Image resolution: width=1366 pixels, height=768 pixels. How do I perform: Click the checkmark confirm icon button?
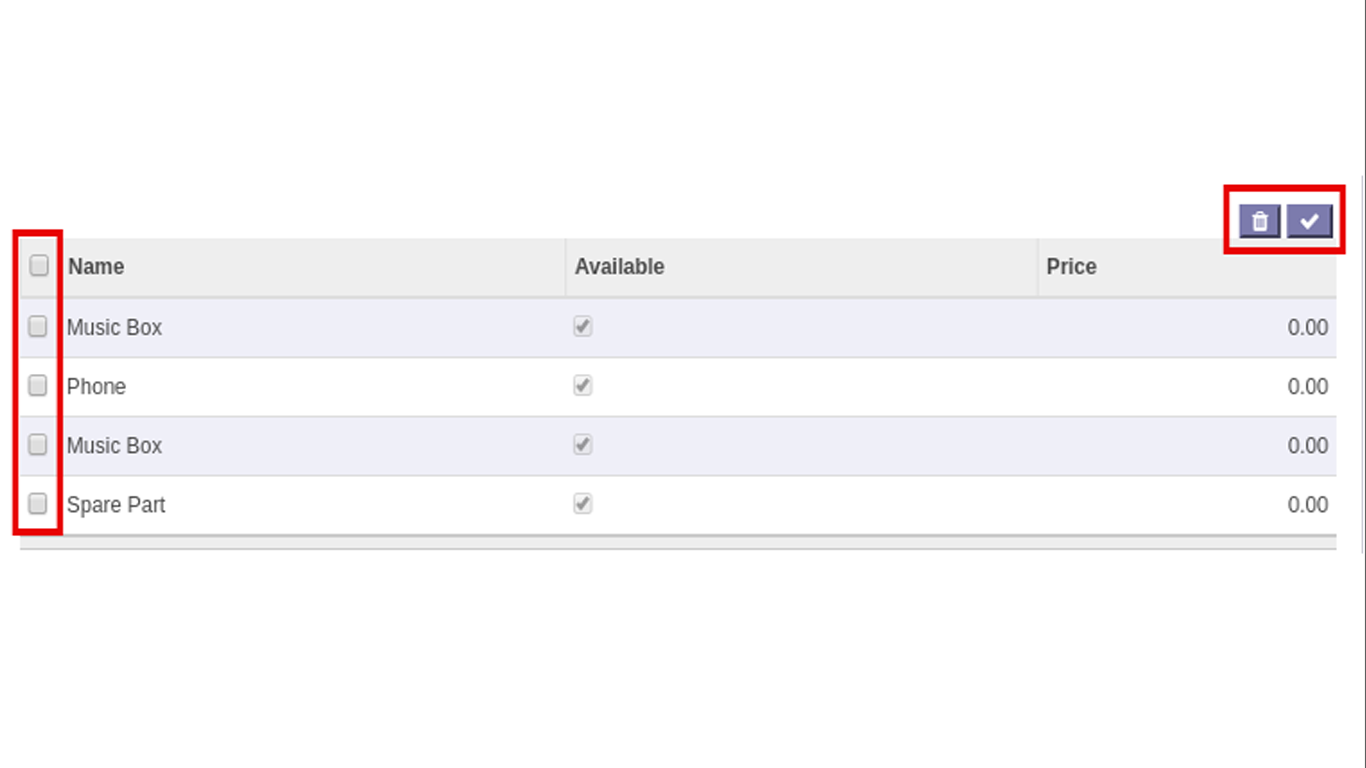pyautogui.click(x=1309, y=221)
